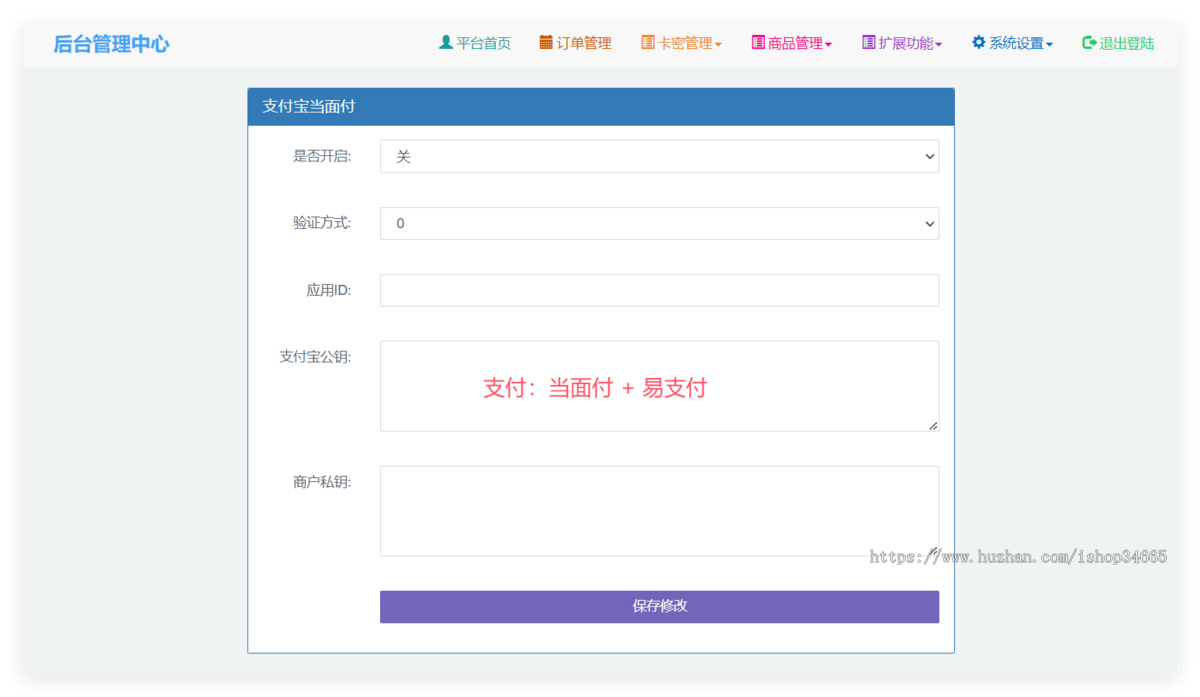Viewport: 1200px width, 697px height.
Task: Click the user icon beside 平台首页
Action: click(x=446, y=42)
